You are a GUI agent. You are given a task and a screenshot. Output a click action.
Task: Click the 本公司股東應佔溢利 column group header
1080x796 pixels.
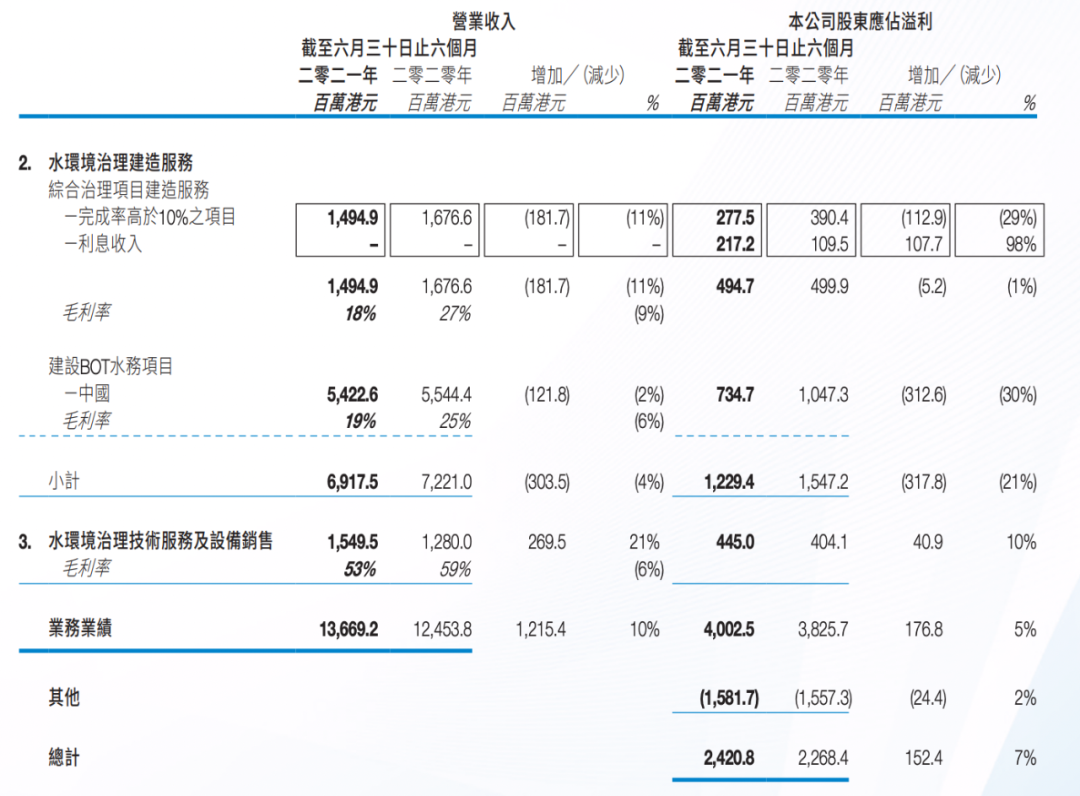(860, 20)
